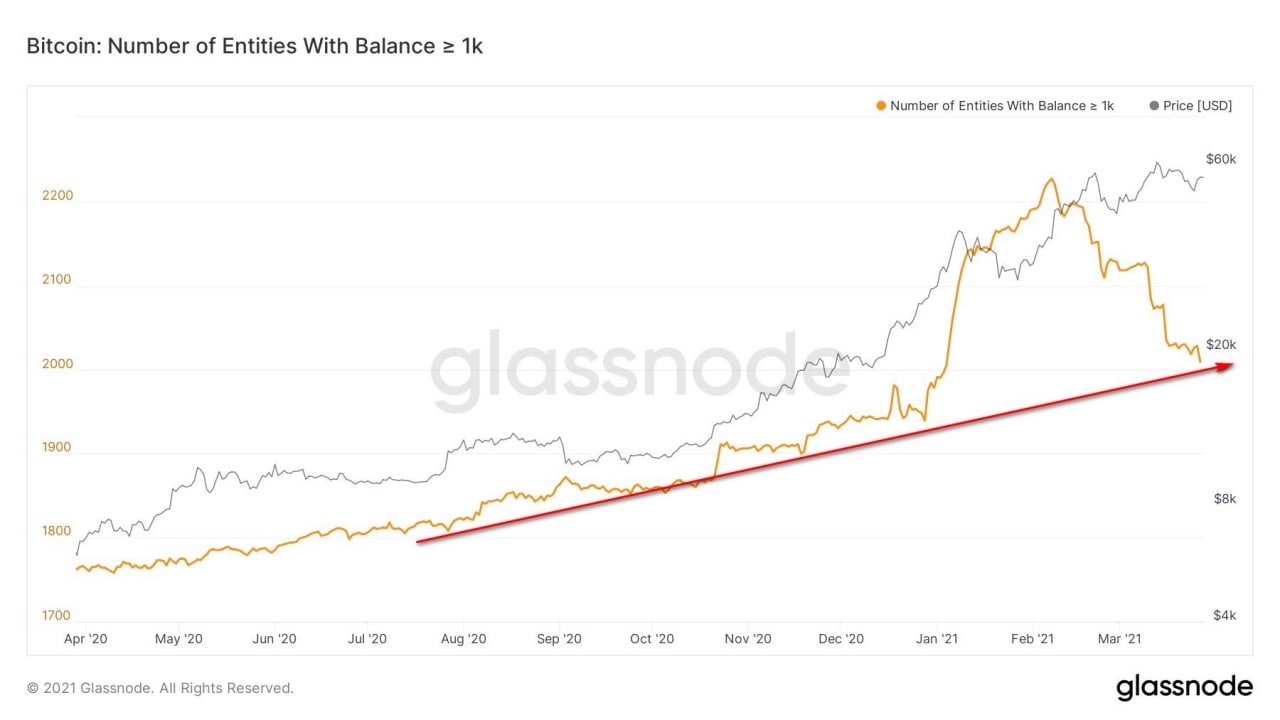Select the Mar '21 x-axis label
The image size is (1280, 720).
[1120, 639]
